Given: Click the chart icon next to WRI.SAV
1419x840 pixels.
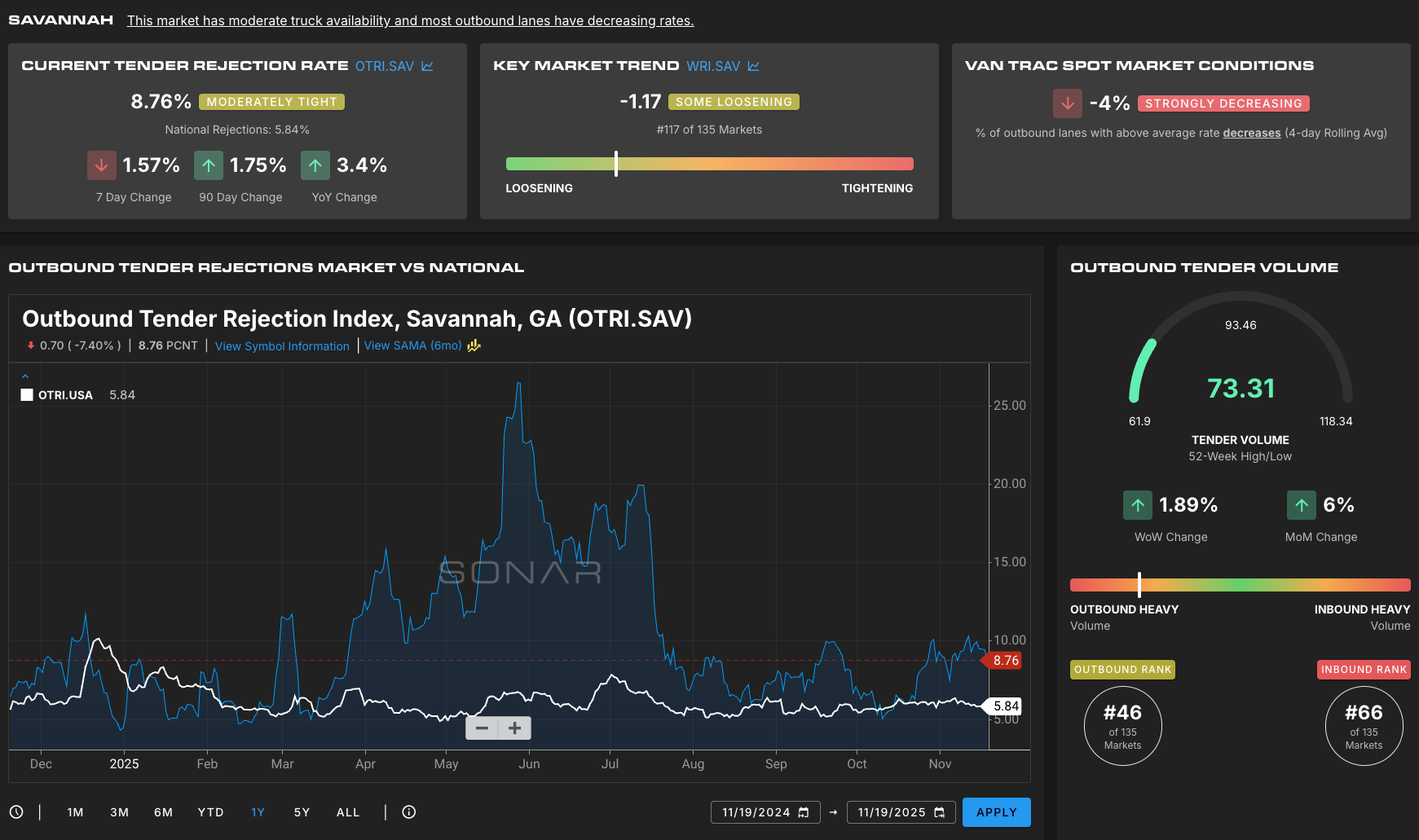Looking at the screenshot, I should pyautogui.click(x=753, y=66).
